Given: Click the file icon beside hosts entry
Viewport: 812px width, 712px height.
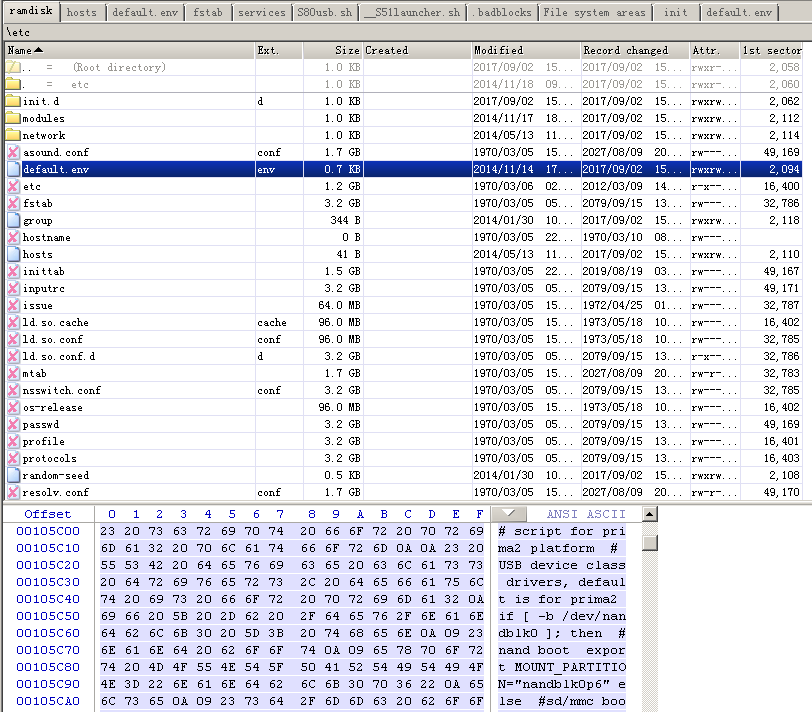Looking at the screenshot, I should tap(13, 254).
